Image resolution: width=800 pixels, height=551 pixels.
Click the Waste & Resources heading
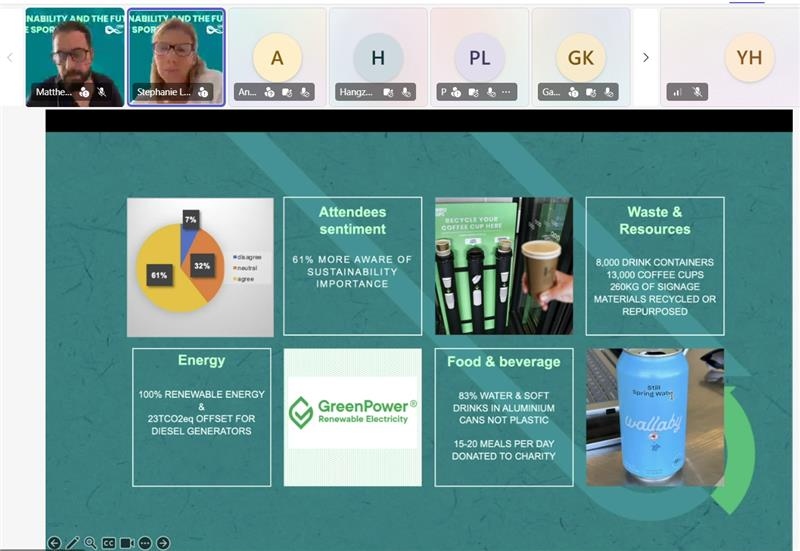655,220
